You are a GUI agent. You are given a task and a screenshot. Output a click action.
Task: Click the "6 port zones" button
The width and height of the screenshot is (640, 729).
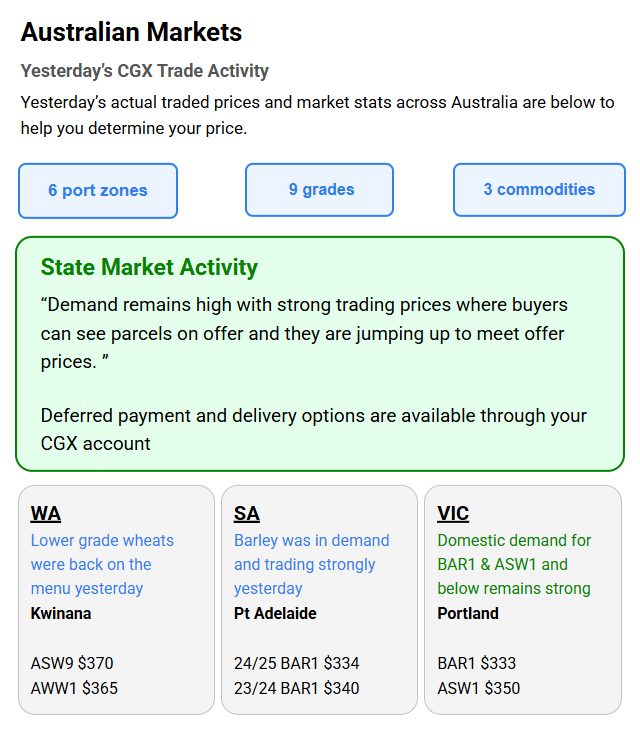98,191
